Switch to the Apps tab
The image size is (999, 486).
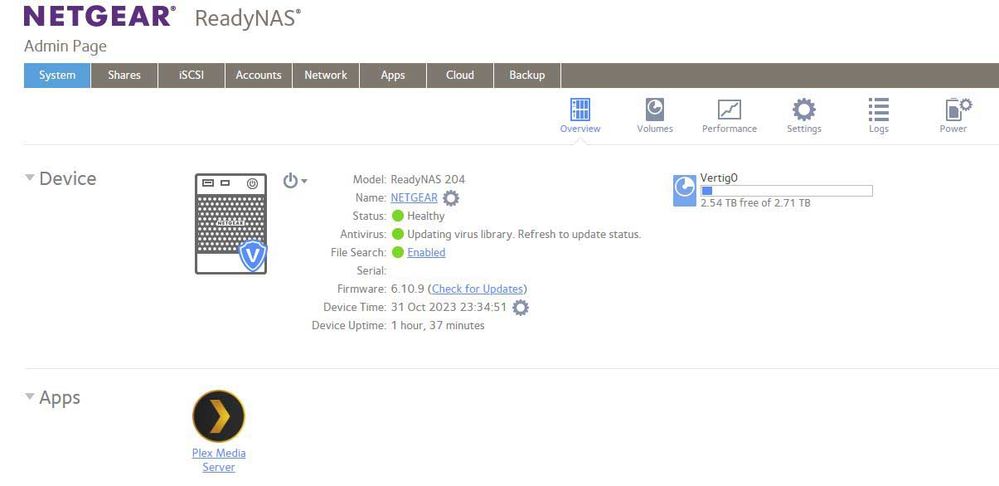coord(392,75)
